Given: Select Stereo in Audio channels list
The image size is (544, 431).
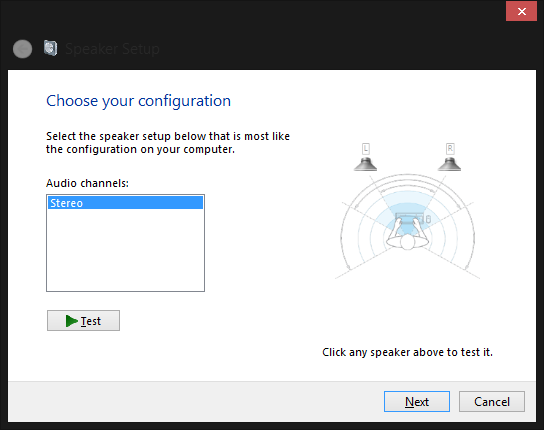Looking at the screenshot, I should click(x=125, y=203).
